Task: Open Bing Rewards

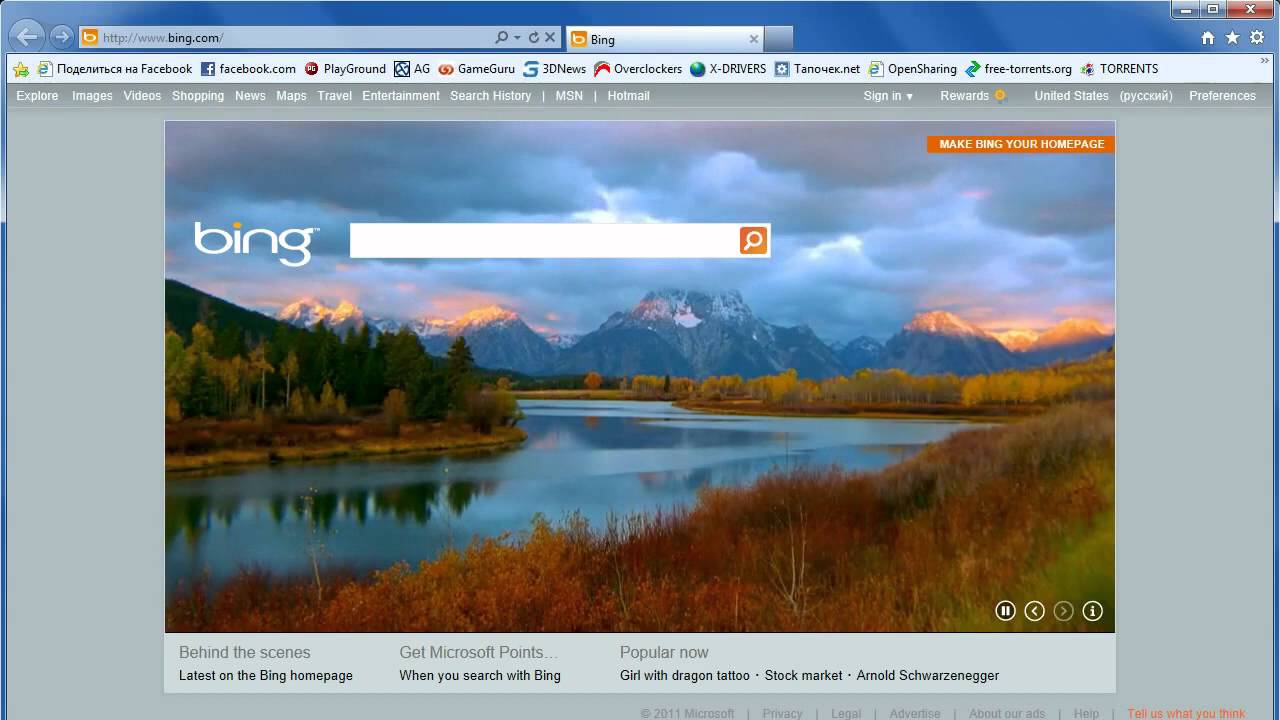Action: [973, 96]
